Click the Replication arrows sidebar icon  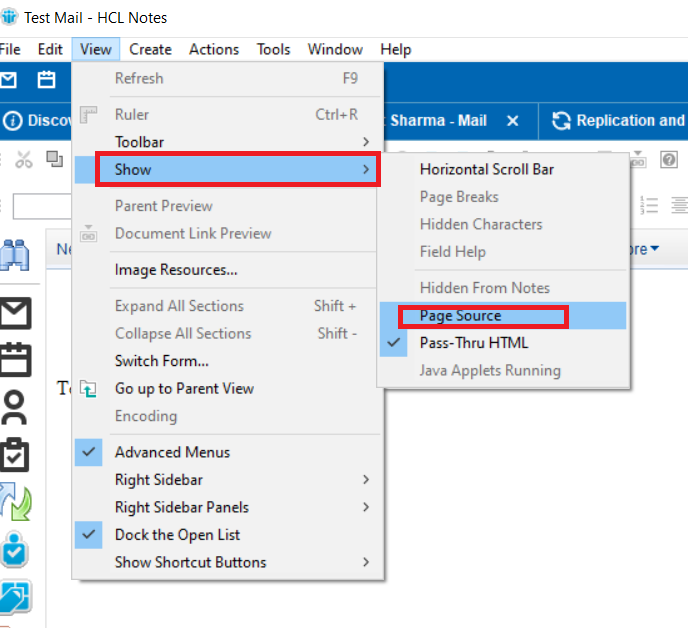[16, 501]
